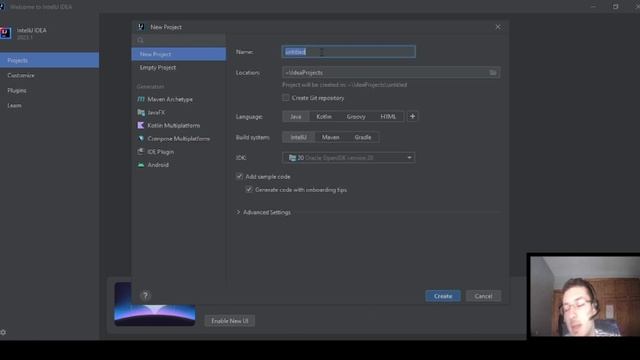Open Projects tab in Welcome window
The width and height of the screenshot is (640, 360).
[49, 60]
